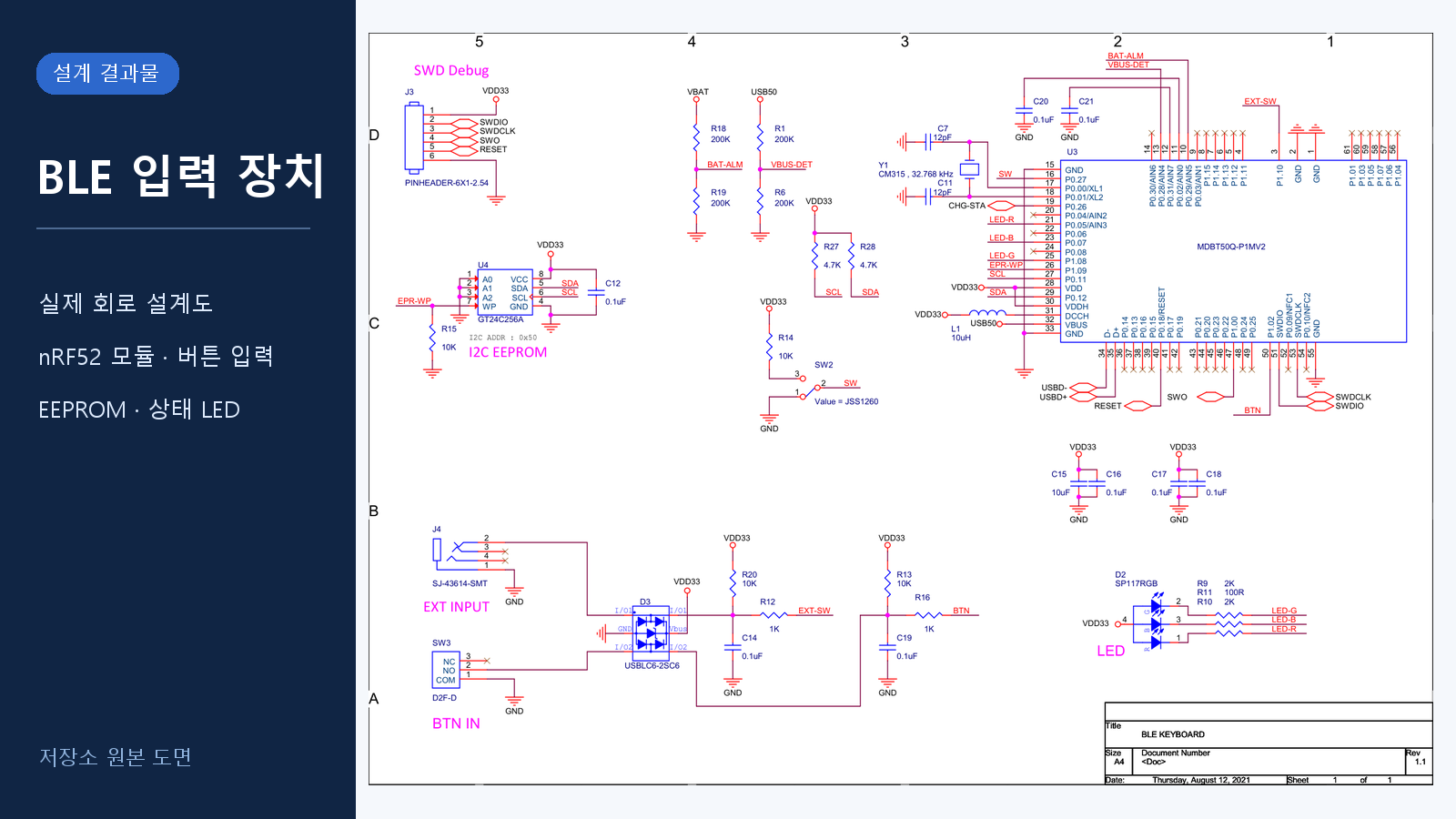Select inductor L1 10uH

point(987,313)
